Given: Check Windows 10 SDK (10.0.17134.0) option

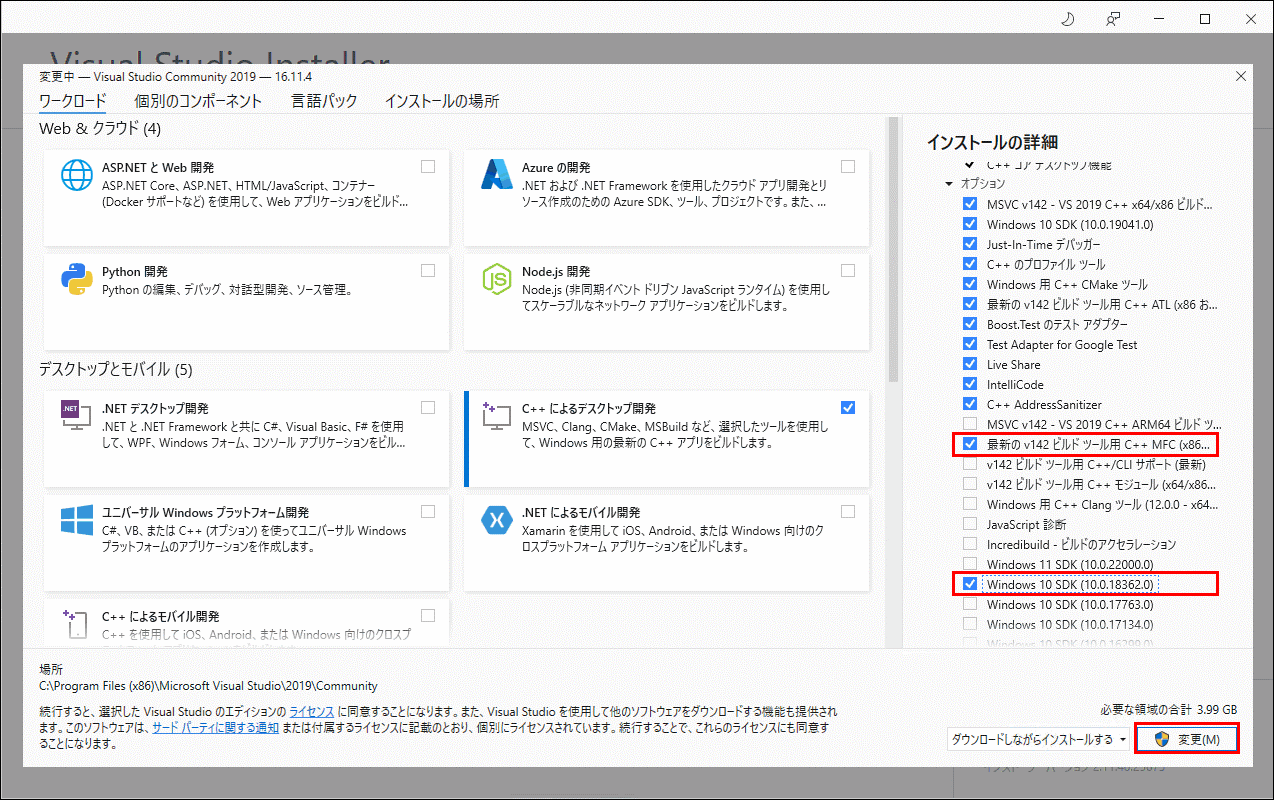Looking at the screenshot, I should [x=969, y=624].
